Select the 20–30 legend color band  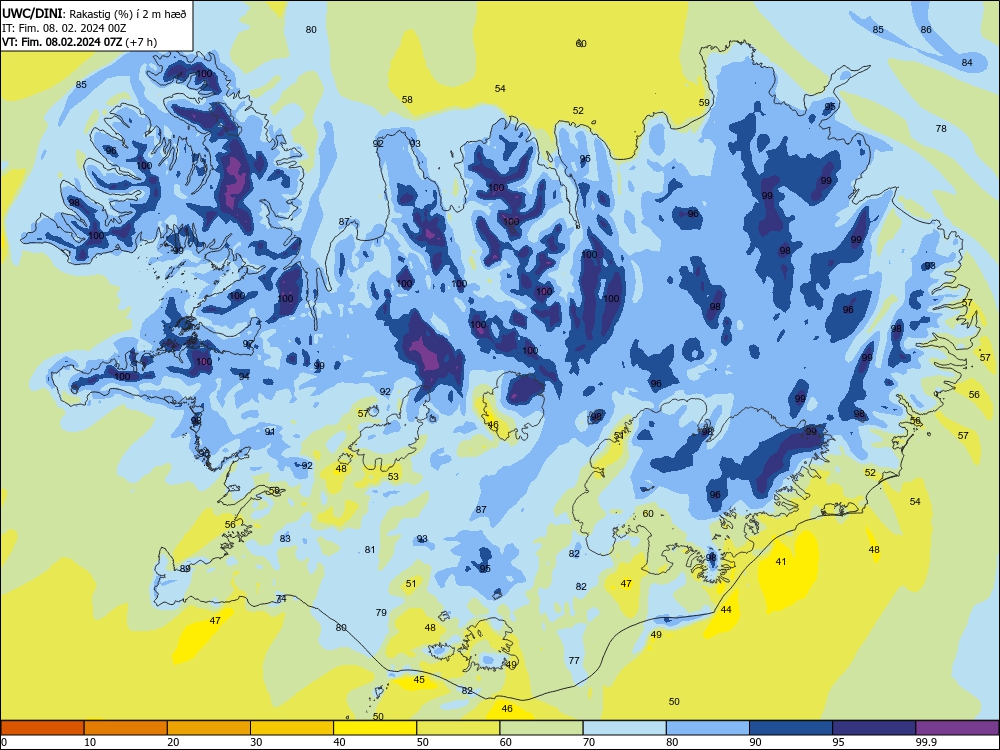pos(209,728)
